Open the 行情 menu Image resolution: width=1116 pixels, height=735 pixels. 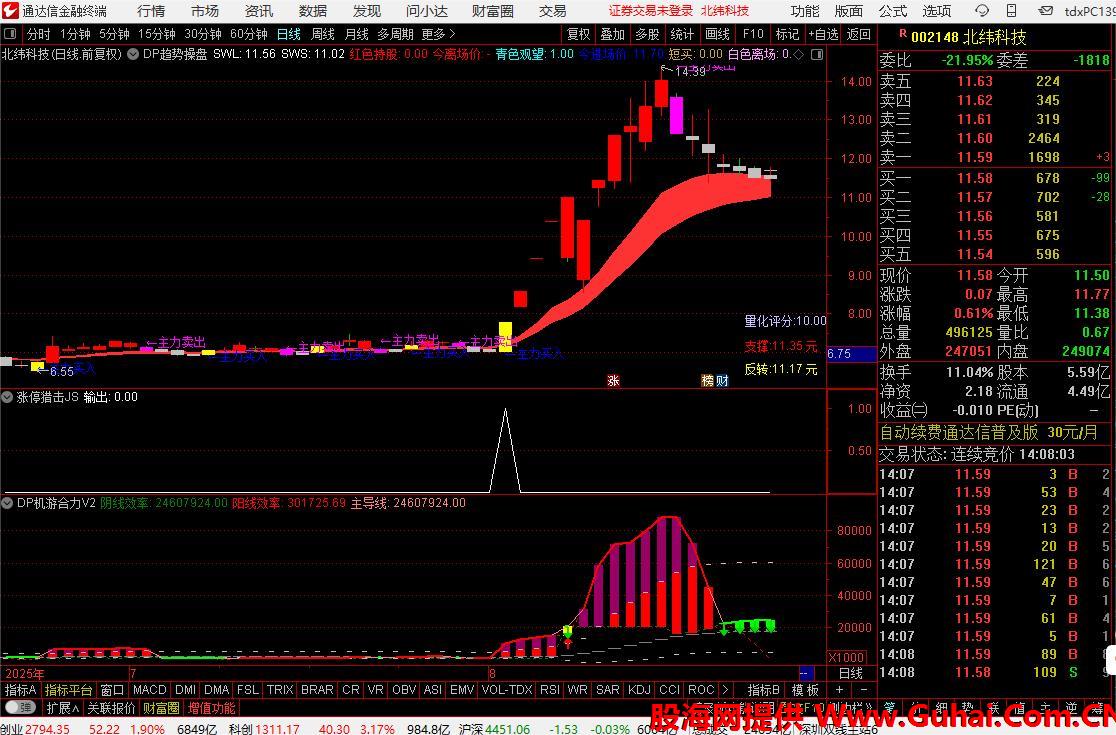150,11
